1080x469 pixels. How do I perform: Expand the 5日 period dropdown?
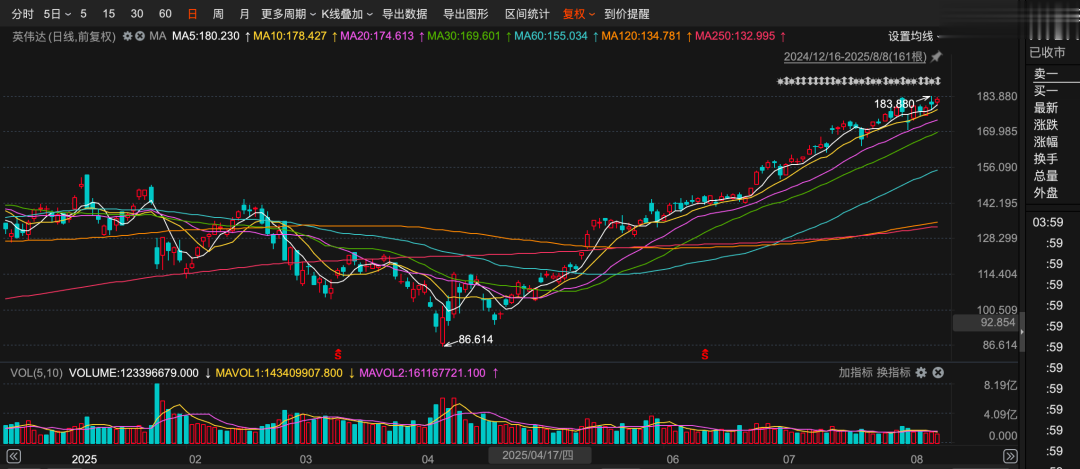(x=57, y=14)
